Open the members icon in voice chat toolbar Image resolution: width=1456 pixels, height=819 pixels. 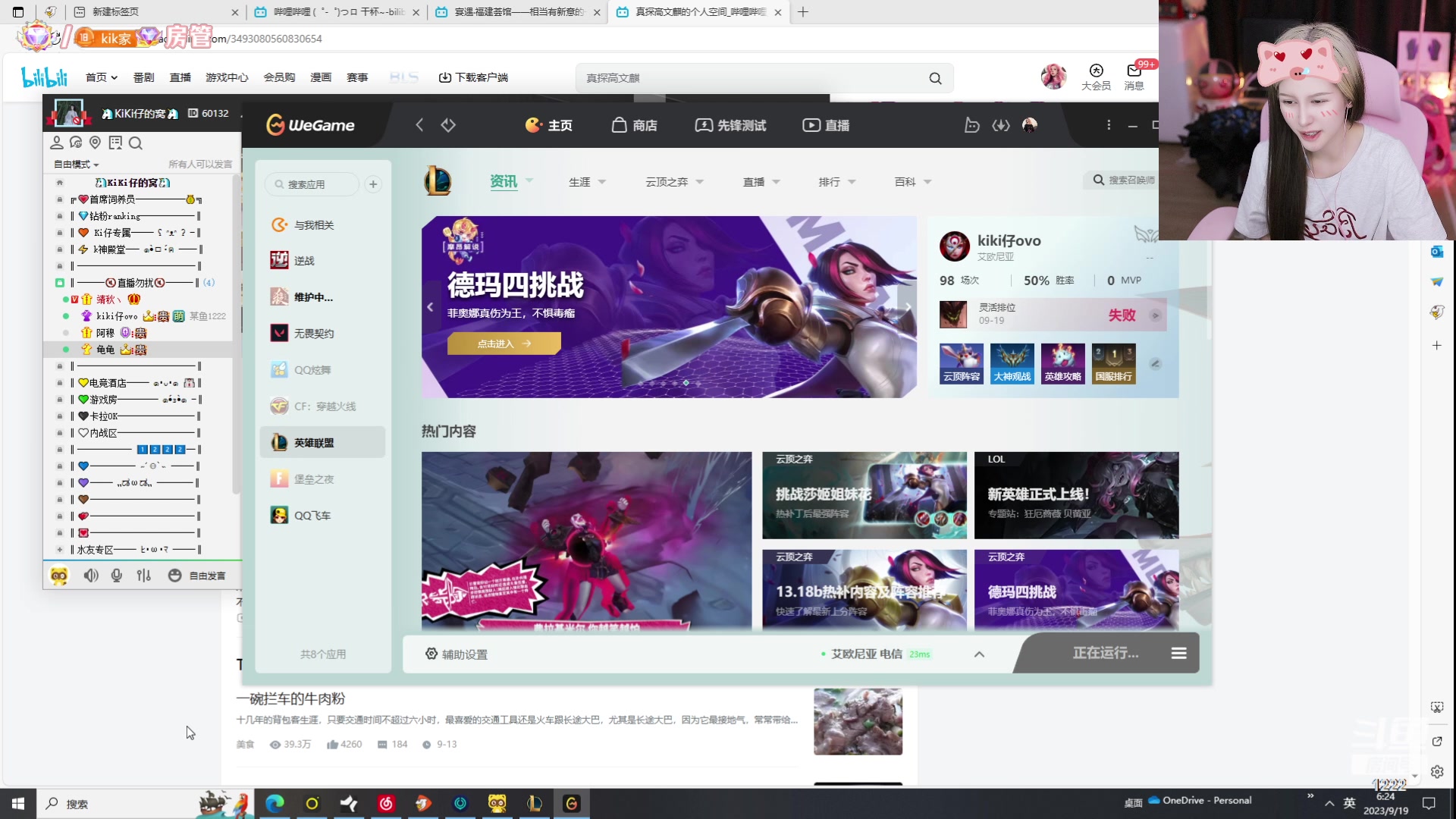[x=56, y=143]
